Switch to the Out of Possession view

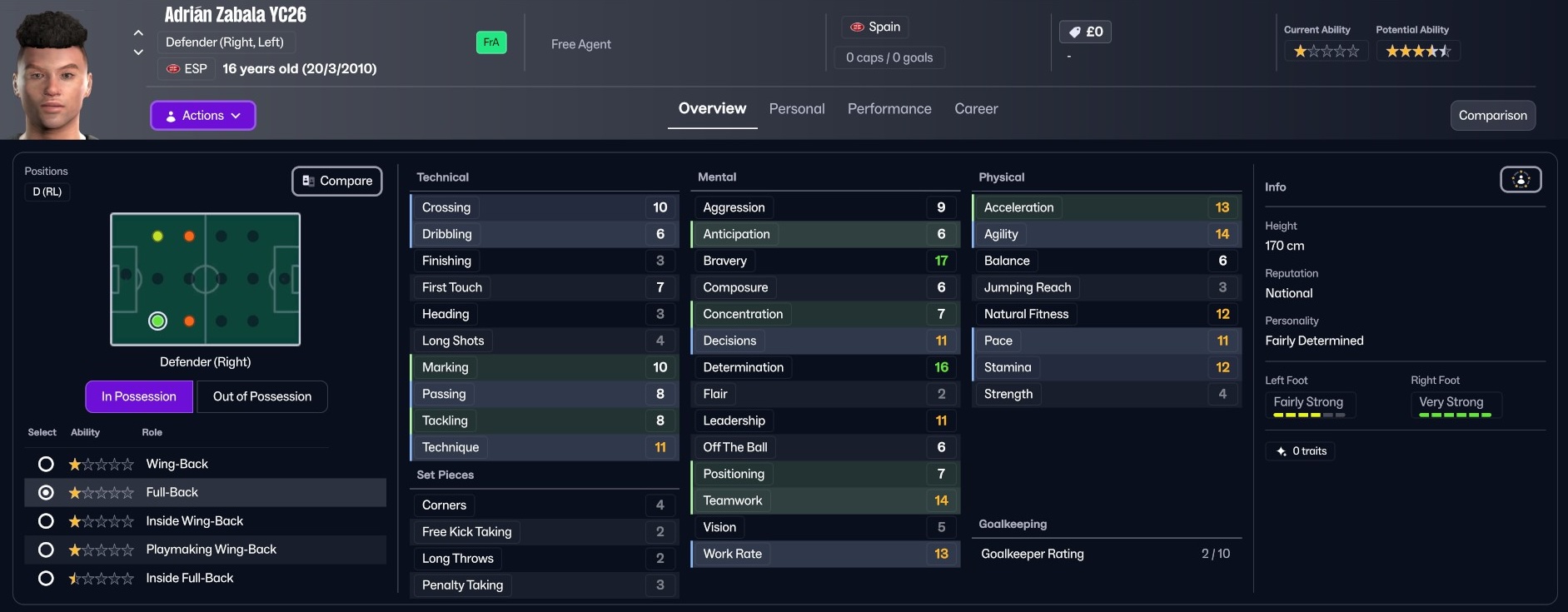point(261,396)
